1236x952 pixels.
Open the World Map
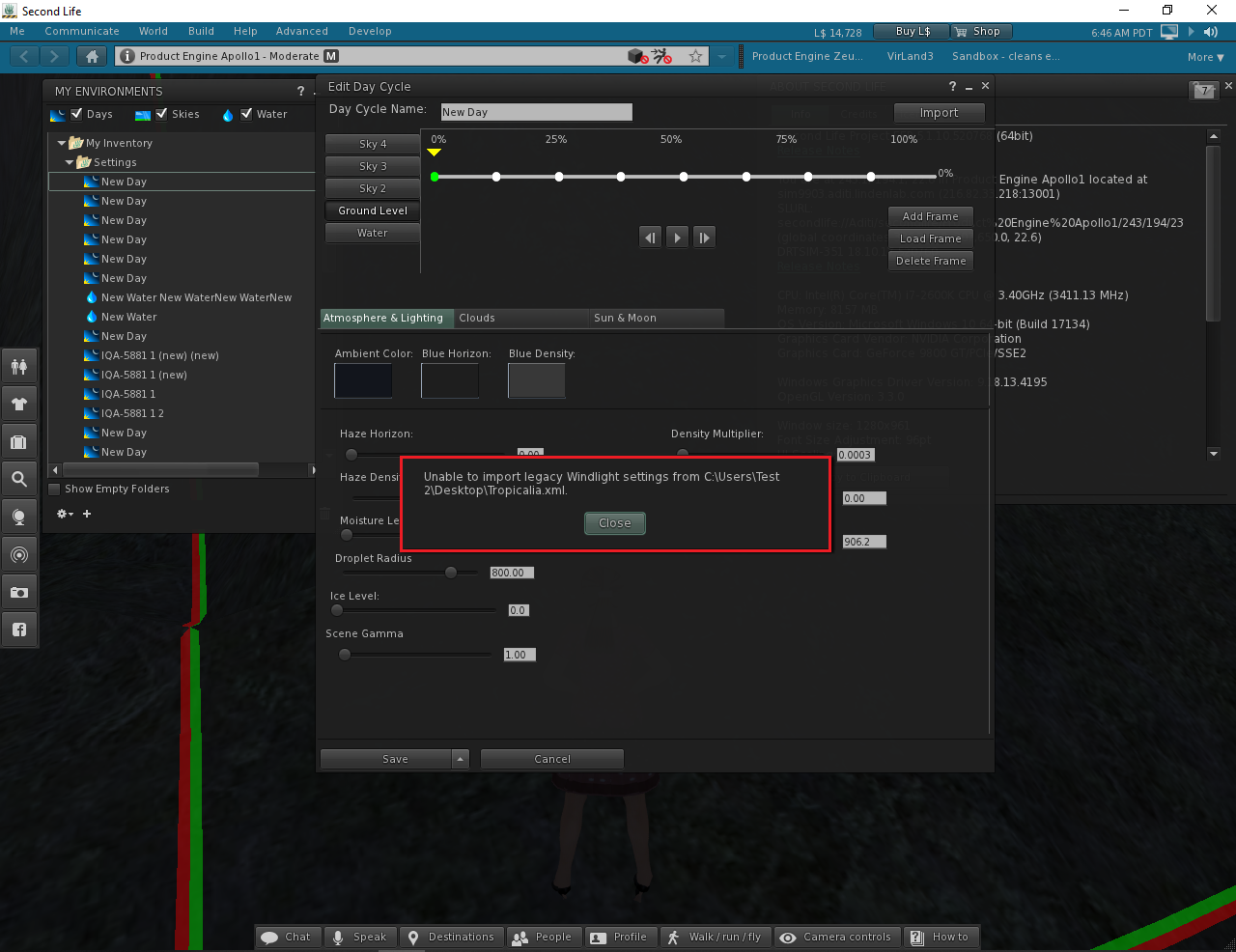click(19, 517)
